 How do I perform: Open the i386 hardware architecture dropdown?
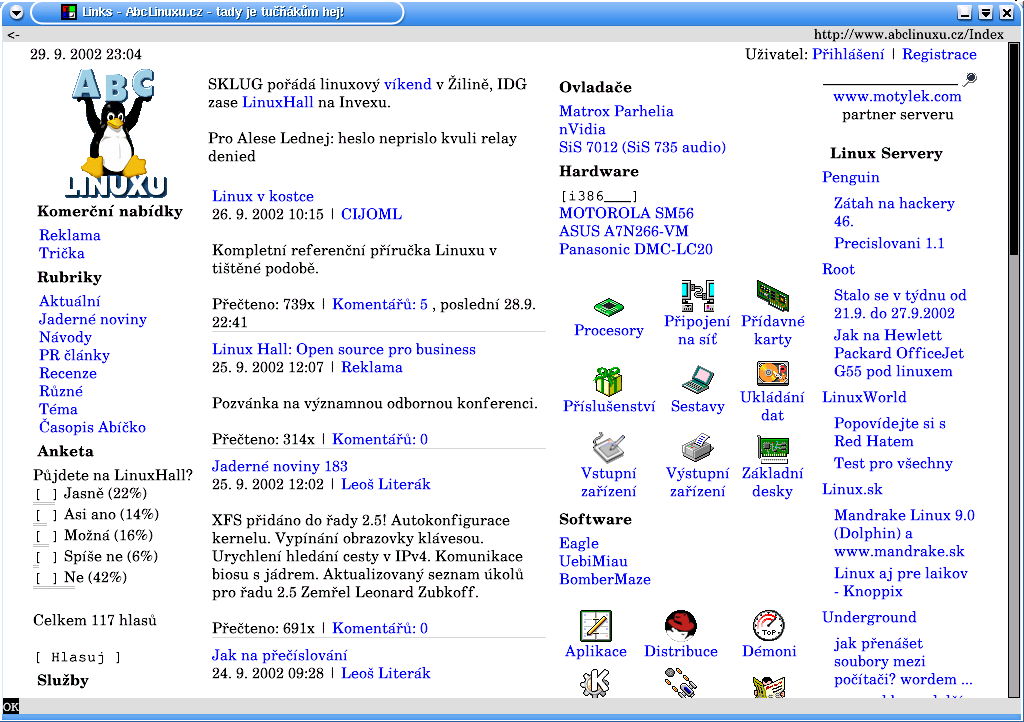click(x=599, y=196)
